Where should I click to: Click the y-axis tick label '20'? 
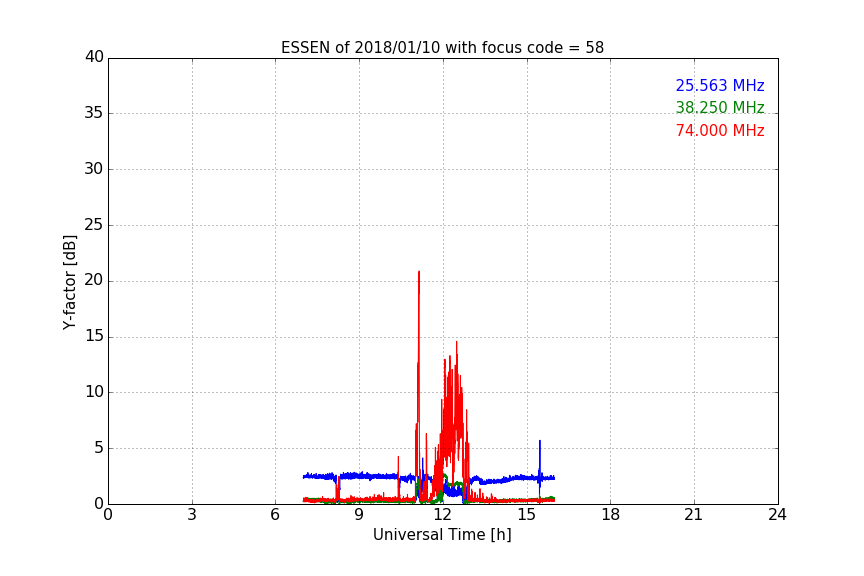94,280
